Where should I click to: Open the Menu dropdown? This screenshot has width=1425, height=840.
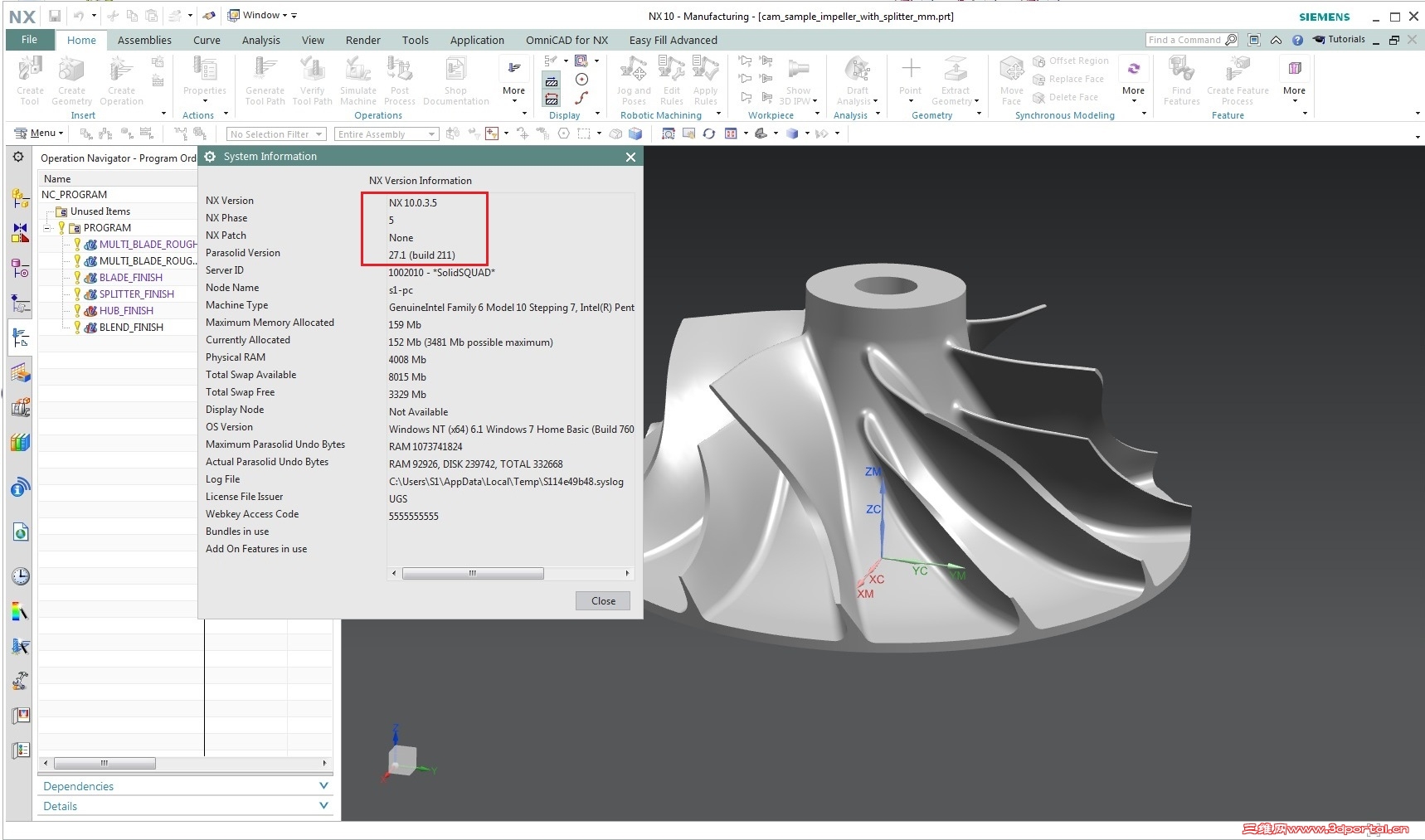pyautogui.click(x=39, y=133)
